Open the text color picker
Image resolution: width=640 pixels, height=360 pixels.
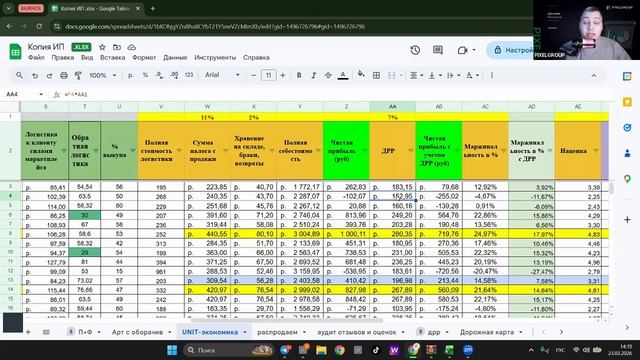click(x=343, y=75)
